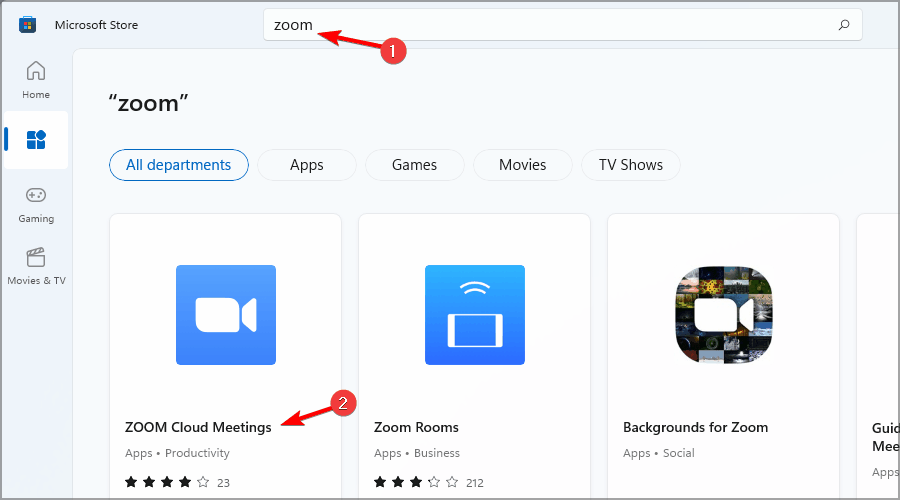
Task: Click the ZOOM Cloud Meetings title
Action: click(198, 427)
